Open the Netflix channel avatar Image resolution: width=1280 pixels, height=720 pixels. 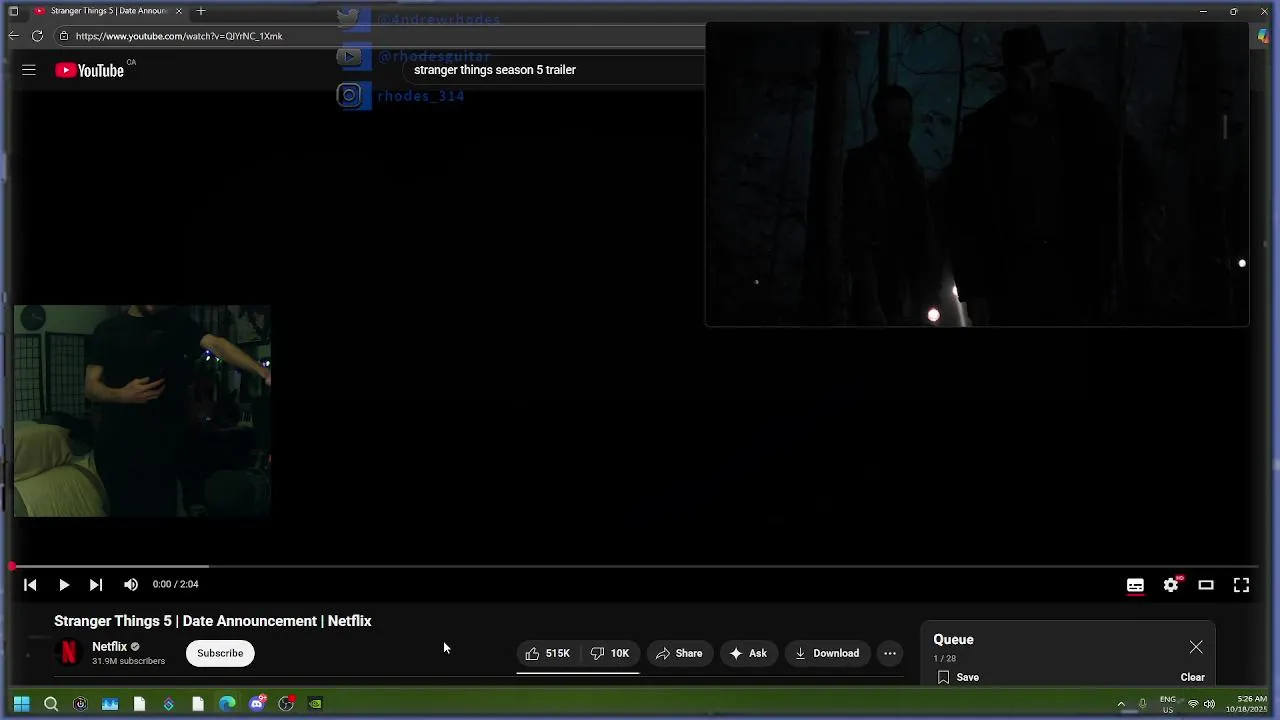[69, 653]
